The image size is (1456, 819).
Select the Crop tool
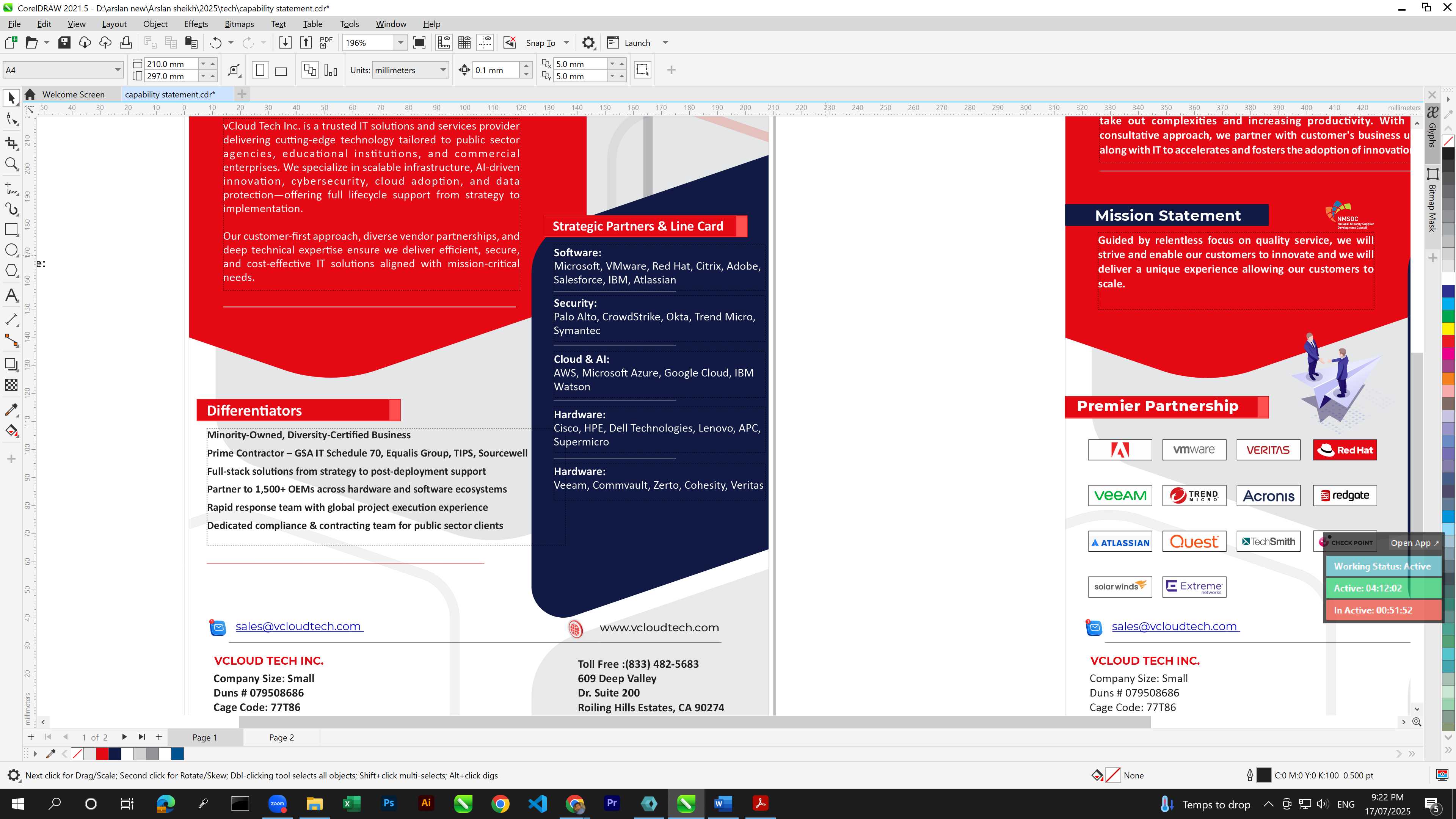pyautogui.click(x=11, y=143)
